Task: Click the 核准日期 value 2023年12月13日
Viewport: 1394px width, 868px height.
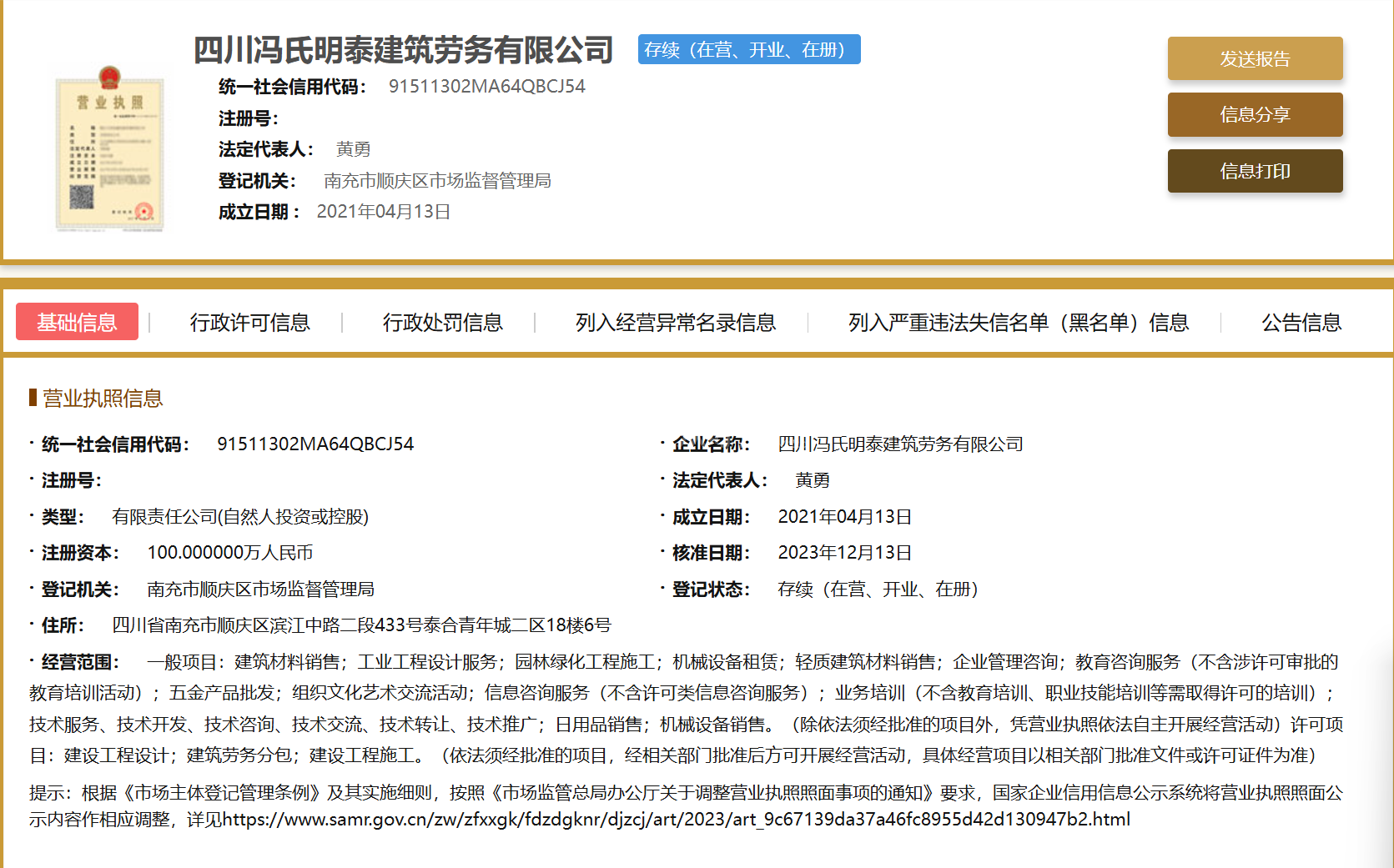Action: tap(844, 553)
